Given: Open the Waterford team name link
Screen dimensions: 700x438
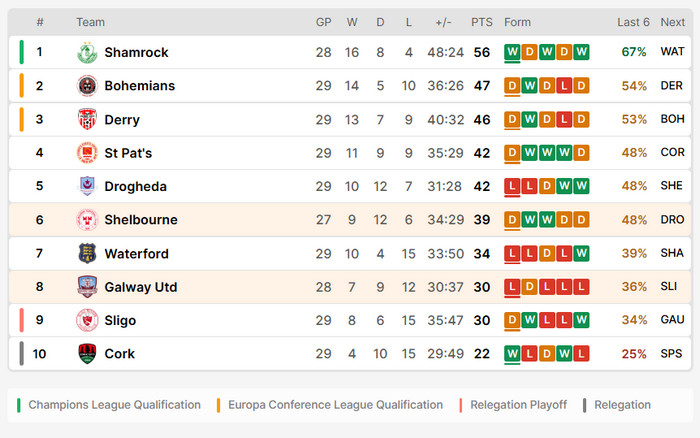Looking at the screenshot, I should click(137, 254).
